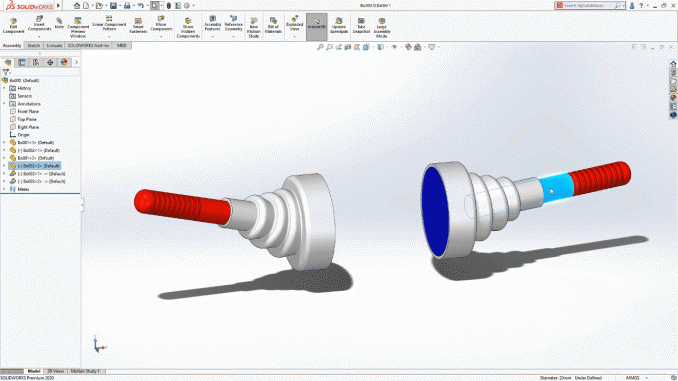Expand the Mates folder
This screenshot has width=678, height=381.
point(5,189)
